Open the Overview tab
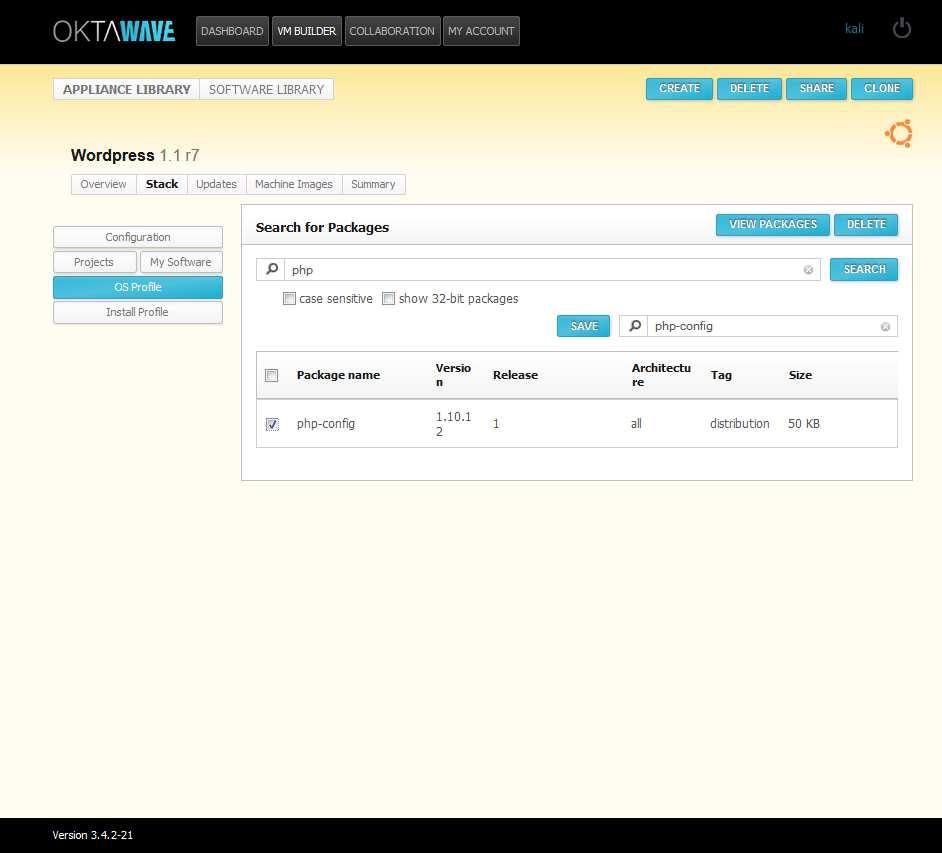942x853 pixels. tap(103, 184)
